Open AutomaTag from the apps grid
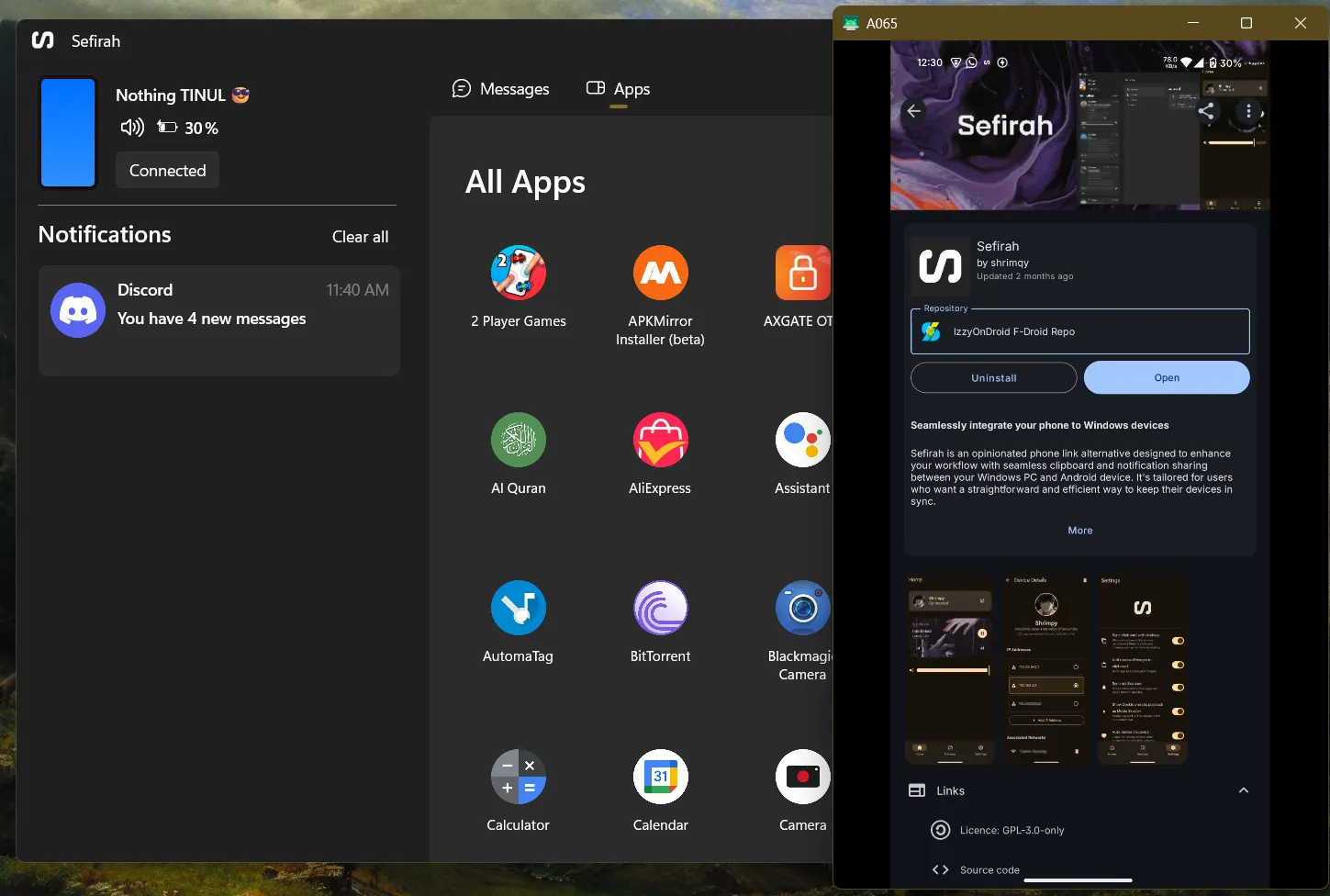The width and height of the screenshot is (1330, 896). pos(518,609)
